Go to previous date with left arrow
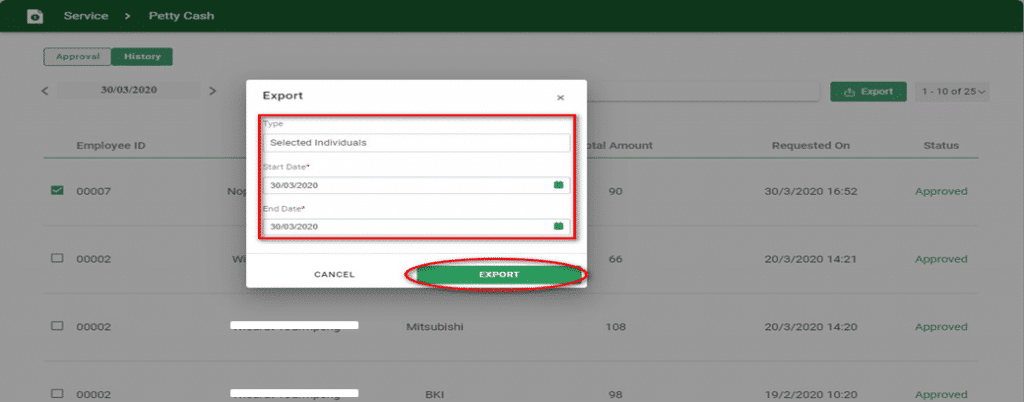This screenshot has width=1024, height=402. pos(44,91)
